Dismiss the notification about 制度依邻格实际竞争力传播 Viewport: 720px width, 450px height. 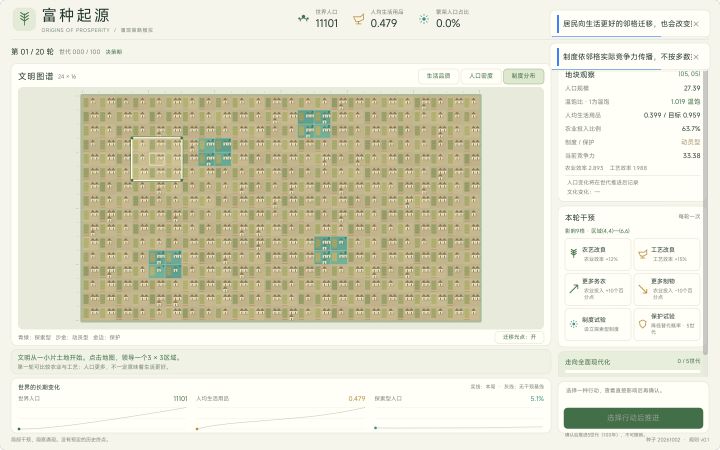pyautogui.click(x=696, y=57)
